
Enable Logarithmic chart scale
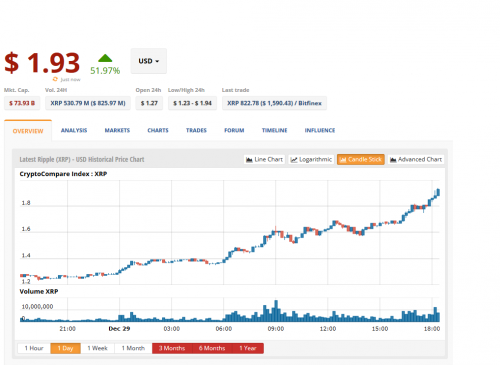coord(311,160)
